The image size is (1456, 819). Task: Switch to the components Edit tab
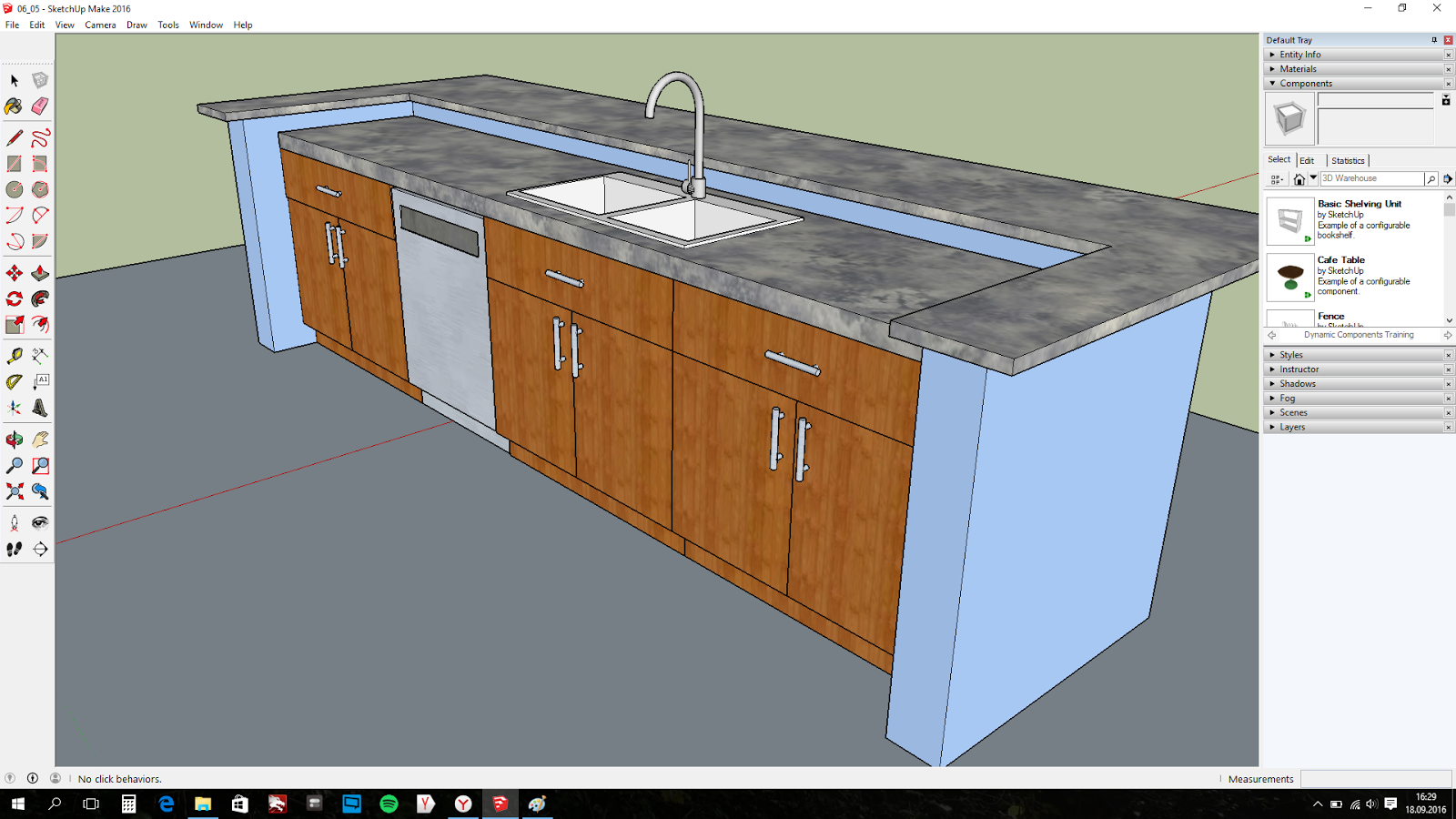[1307, 160]
